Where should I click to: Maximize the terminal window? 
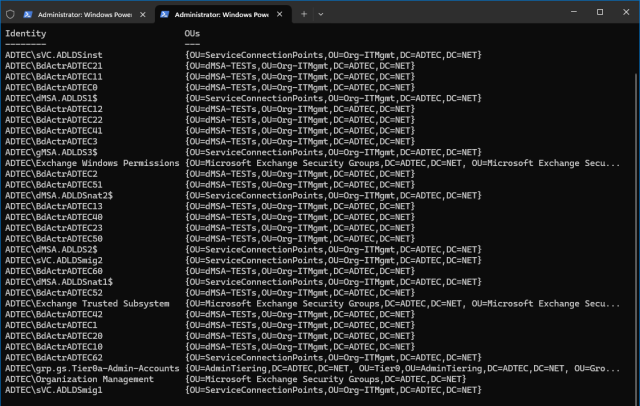tap(600, 12)
